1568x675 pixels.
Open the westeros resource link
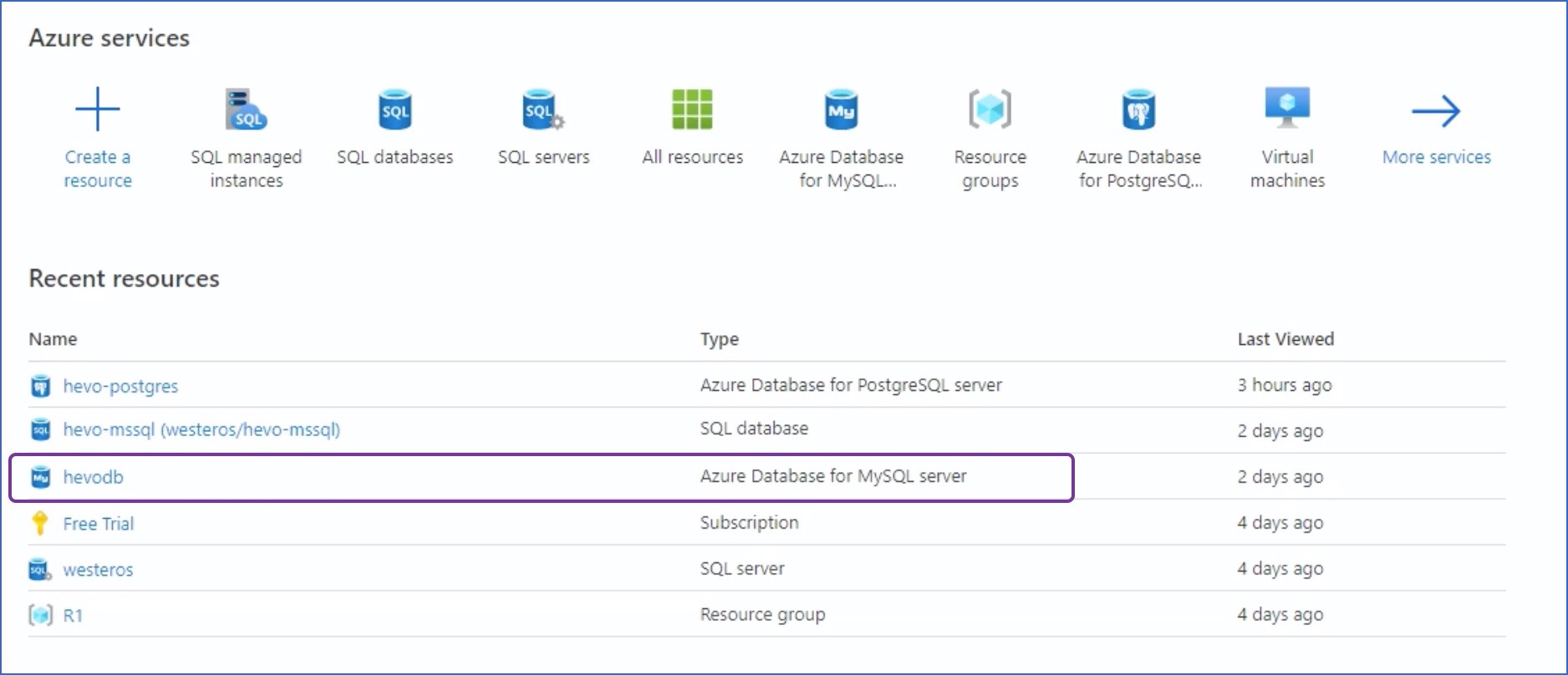point(98,570)
